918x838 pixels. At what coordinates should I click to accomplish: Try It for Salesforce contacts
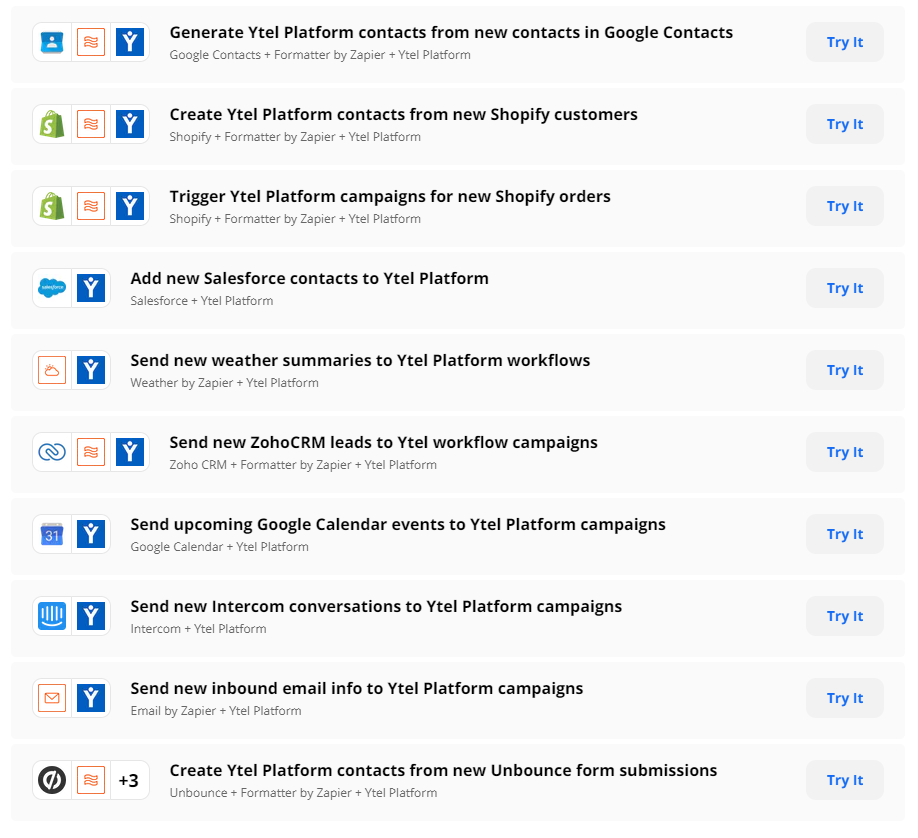pos(845,288)
